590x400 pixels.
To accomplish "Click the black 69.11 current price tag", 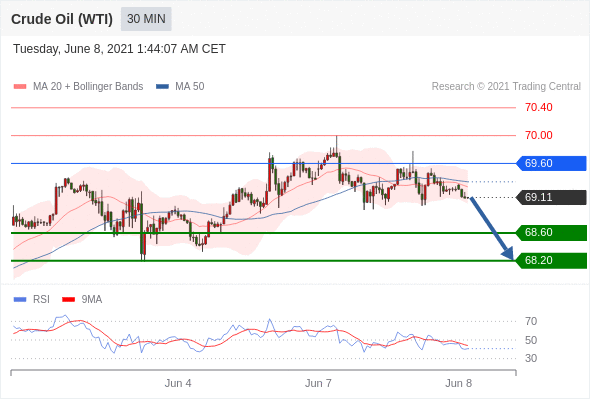I will (552, 197).
